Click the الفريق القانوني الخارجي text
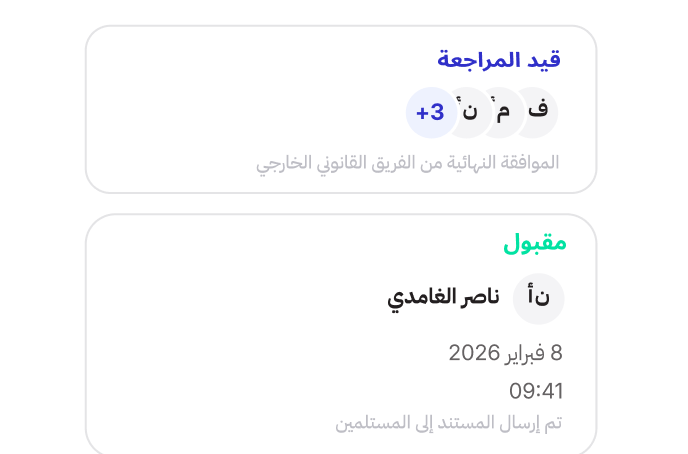 (331, 162)
